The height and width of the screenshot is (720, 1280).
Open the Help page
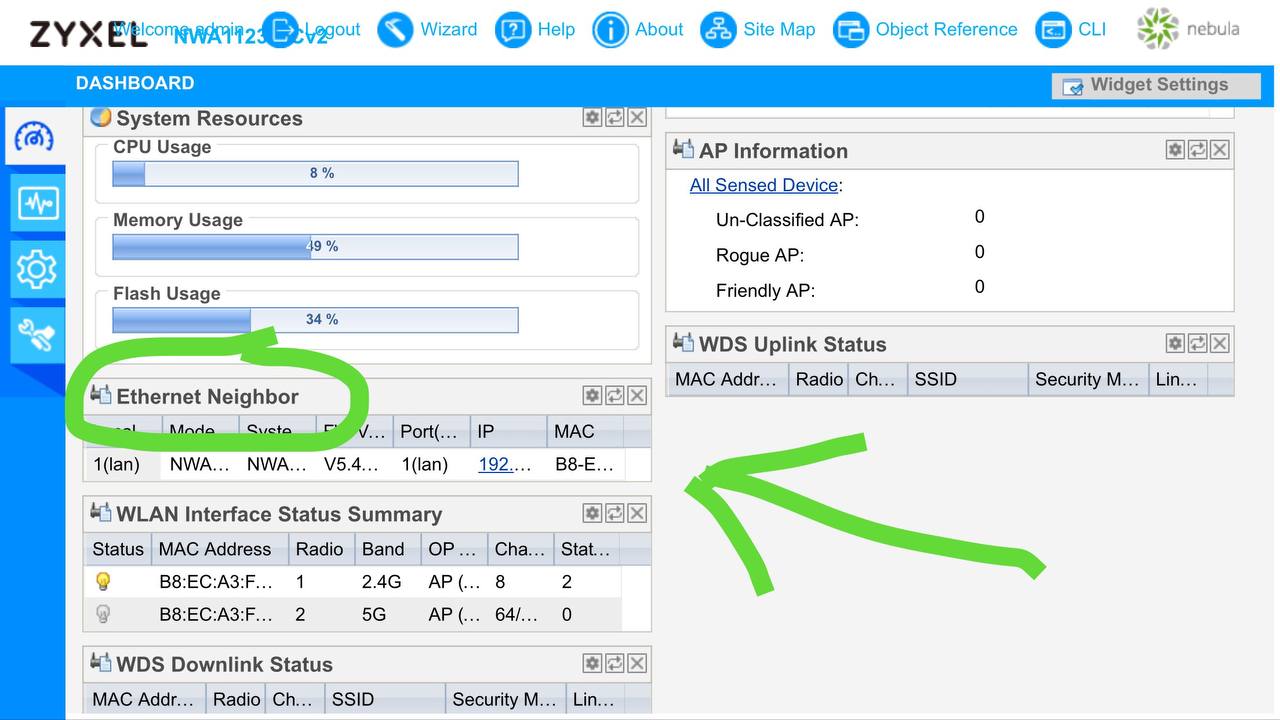tap(535, 30)
